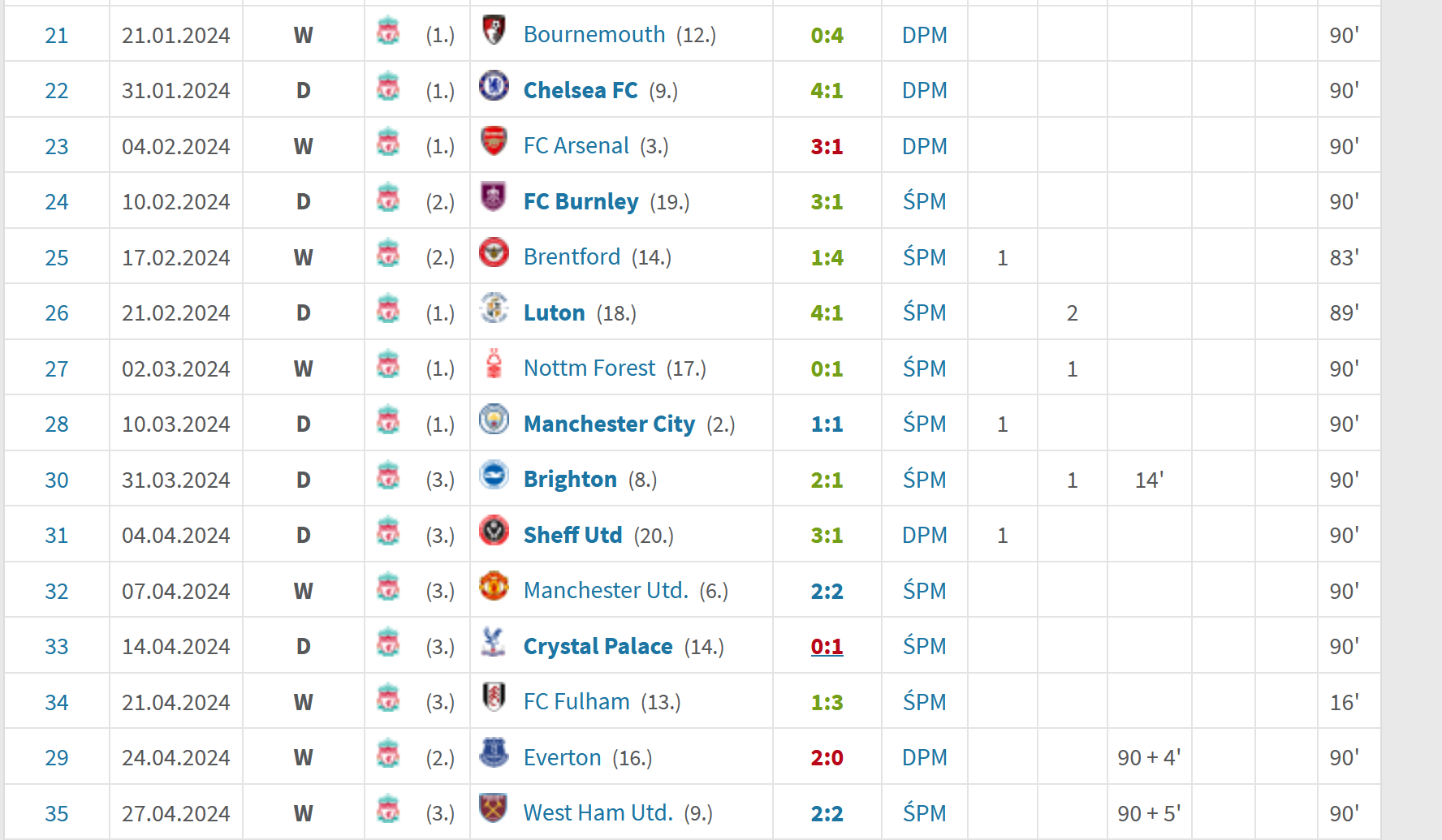Click the Everton club crest
The height and width of the screenshot is (840, 1442).
pos(494,752)
